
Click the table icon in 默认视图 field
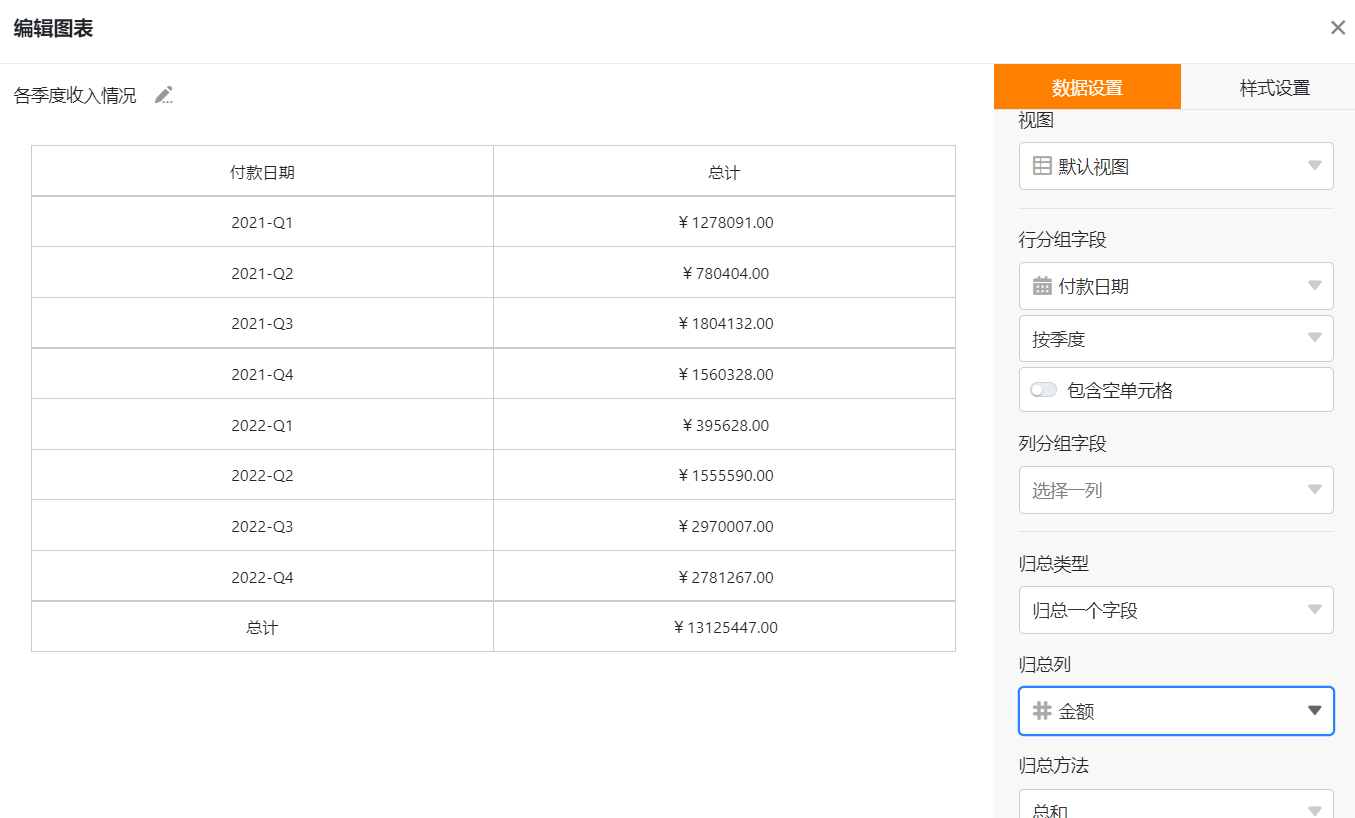1042,166
